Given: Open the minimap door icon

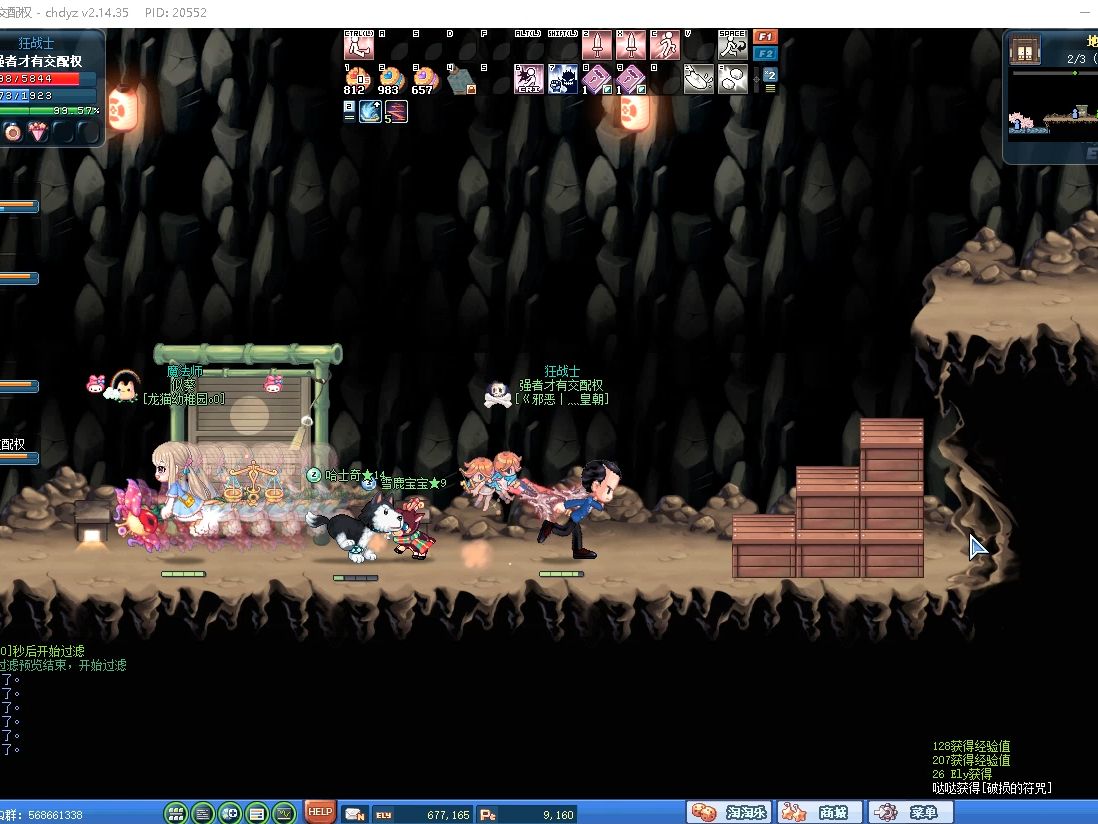Looking at the screenshot, I should coord(1024,51).
